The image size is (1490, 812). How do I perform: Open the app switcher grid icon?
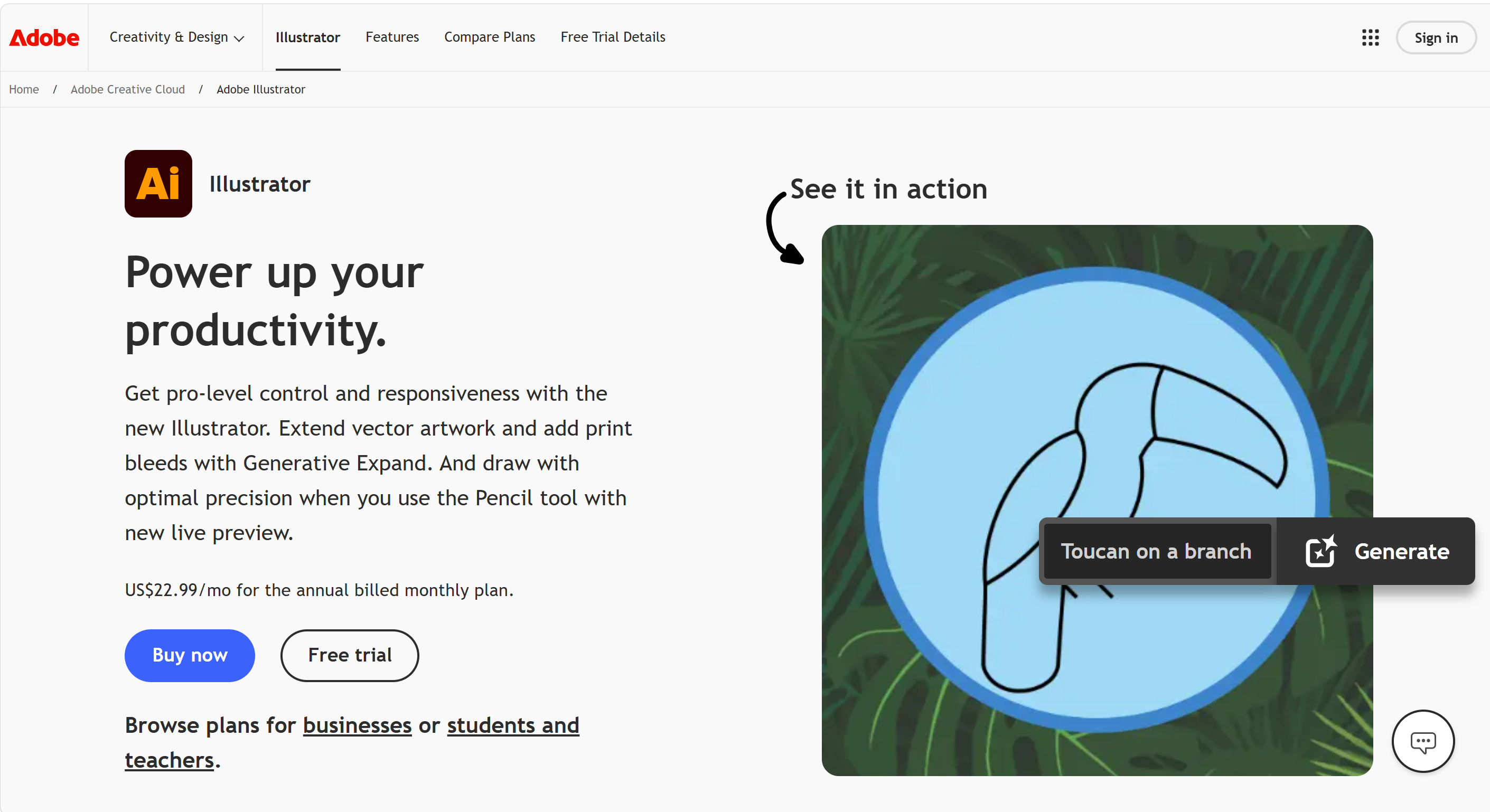[x=1370, y=37]
